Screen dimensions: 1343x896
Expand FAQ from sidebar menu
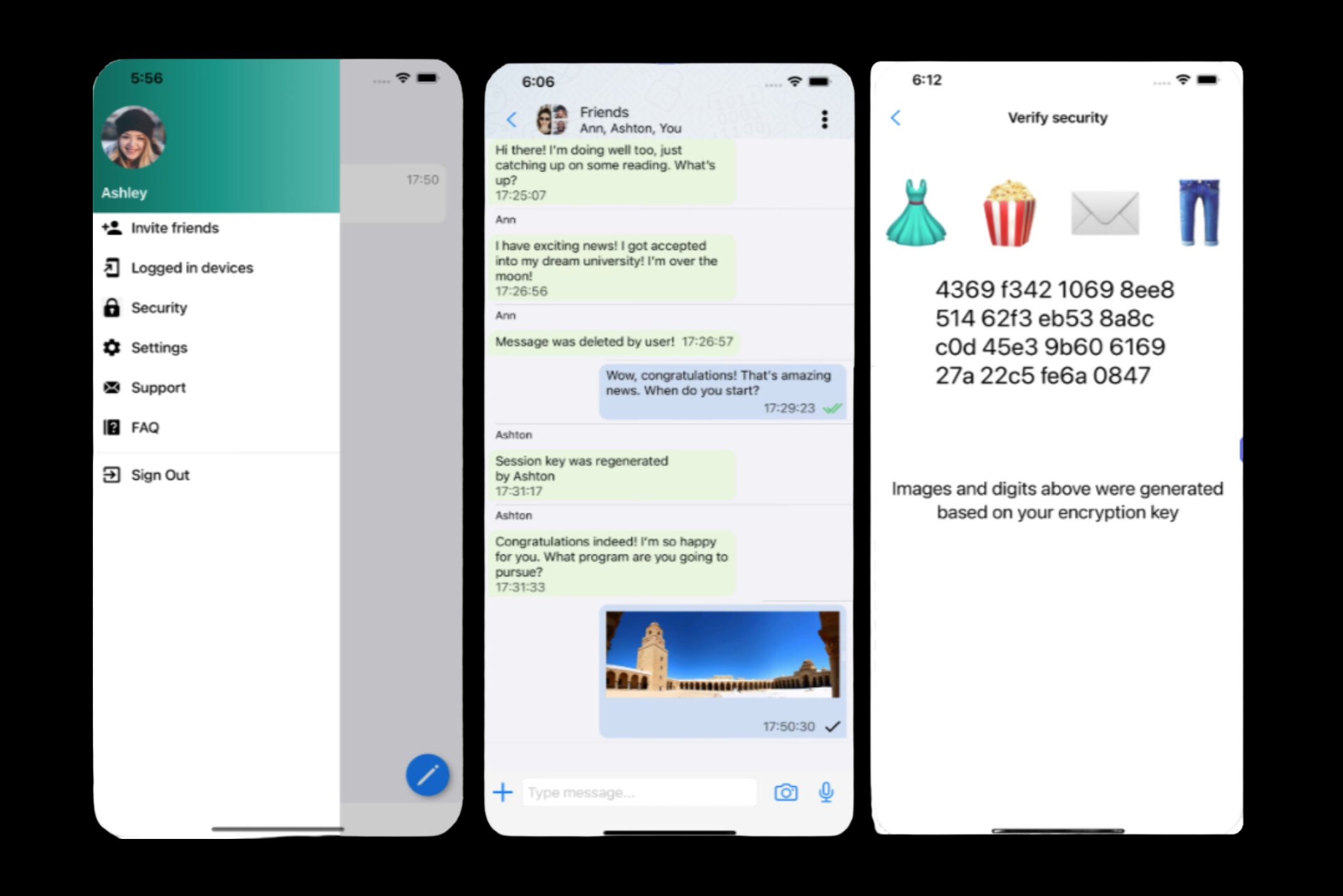(145, 426)
